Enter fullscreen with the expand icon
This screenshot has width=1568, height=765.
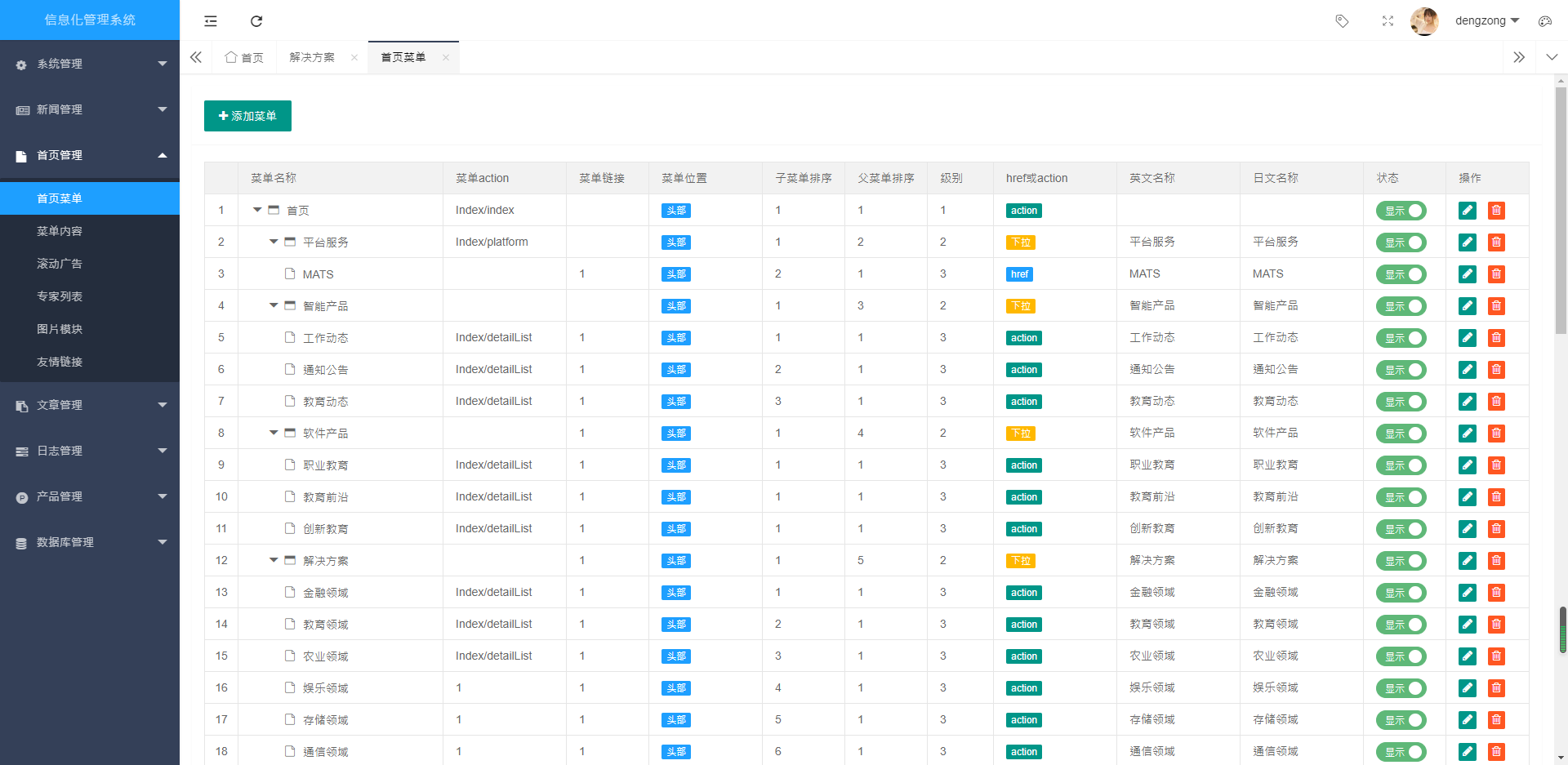1388,21
